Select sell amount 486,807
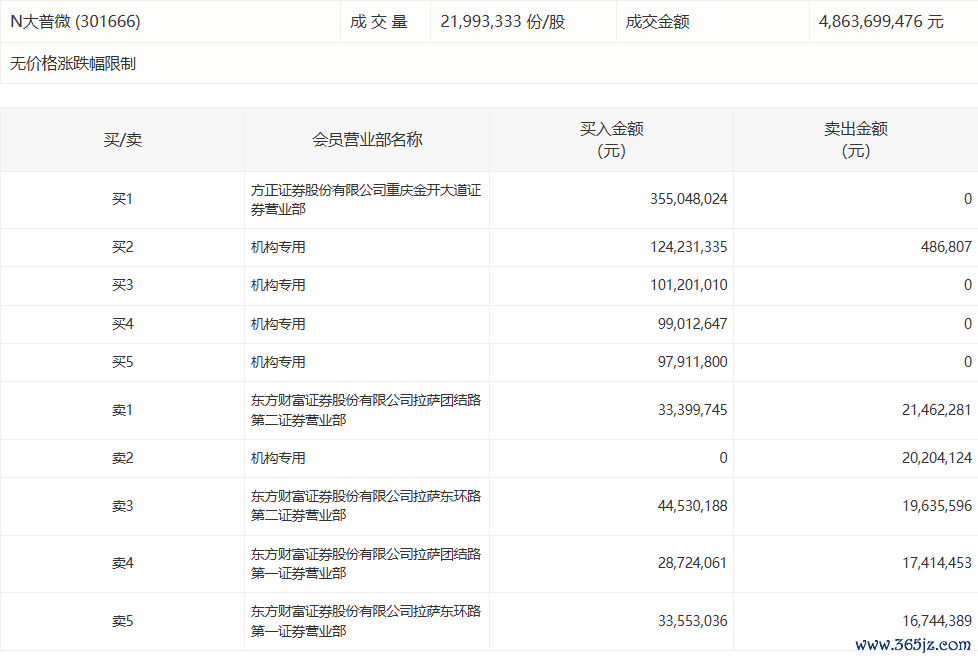This screenshot has height=660, width=978. (x=946, y=247)
